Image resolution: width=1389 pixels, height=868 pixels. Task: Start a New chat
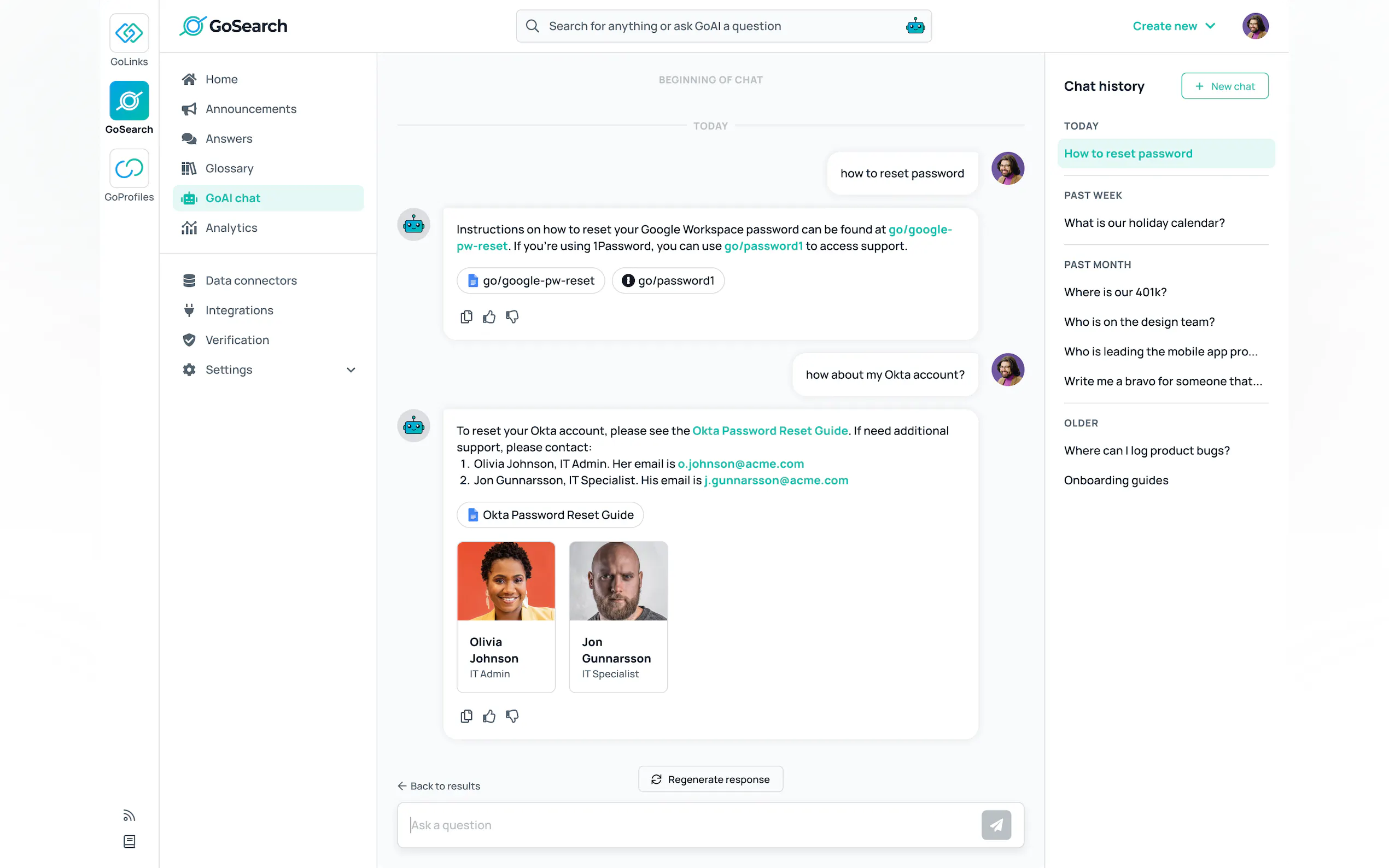coord(1224,86)
